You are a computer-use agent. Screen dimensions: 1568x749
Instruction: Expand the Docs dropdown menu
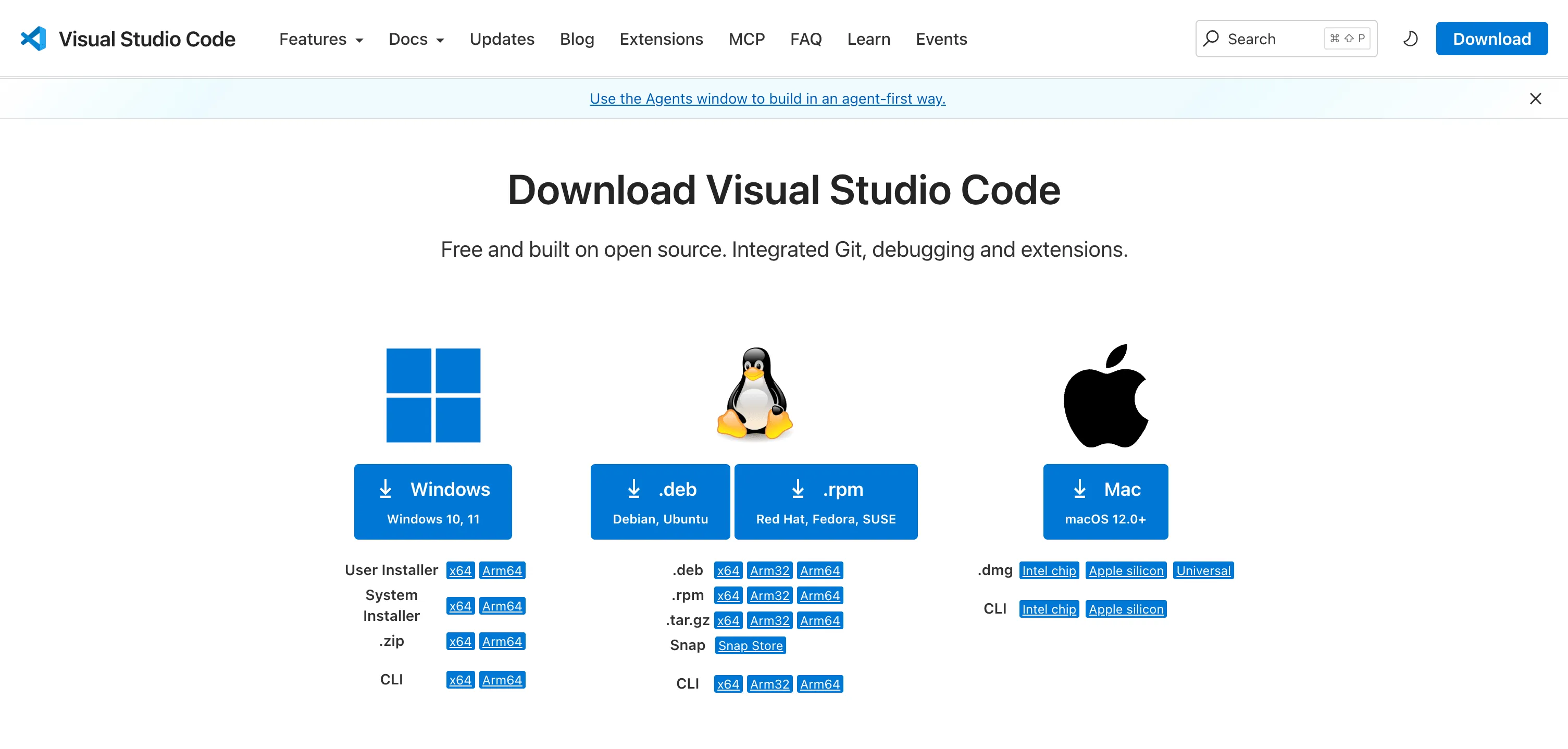coord(416,39)
